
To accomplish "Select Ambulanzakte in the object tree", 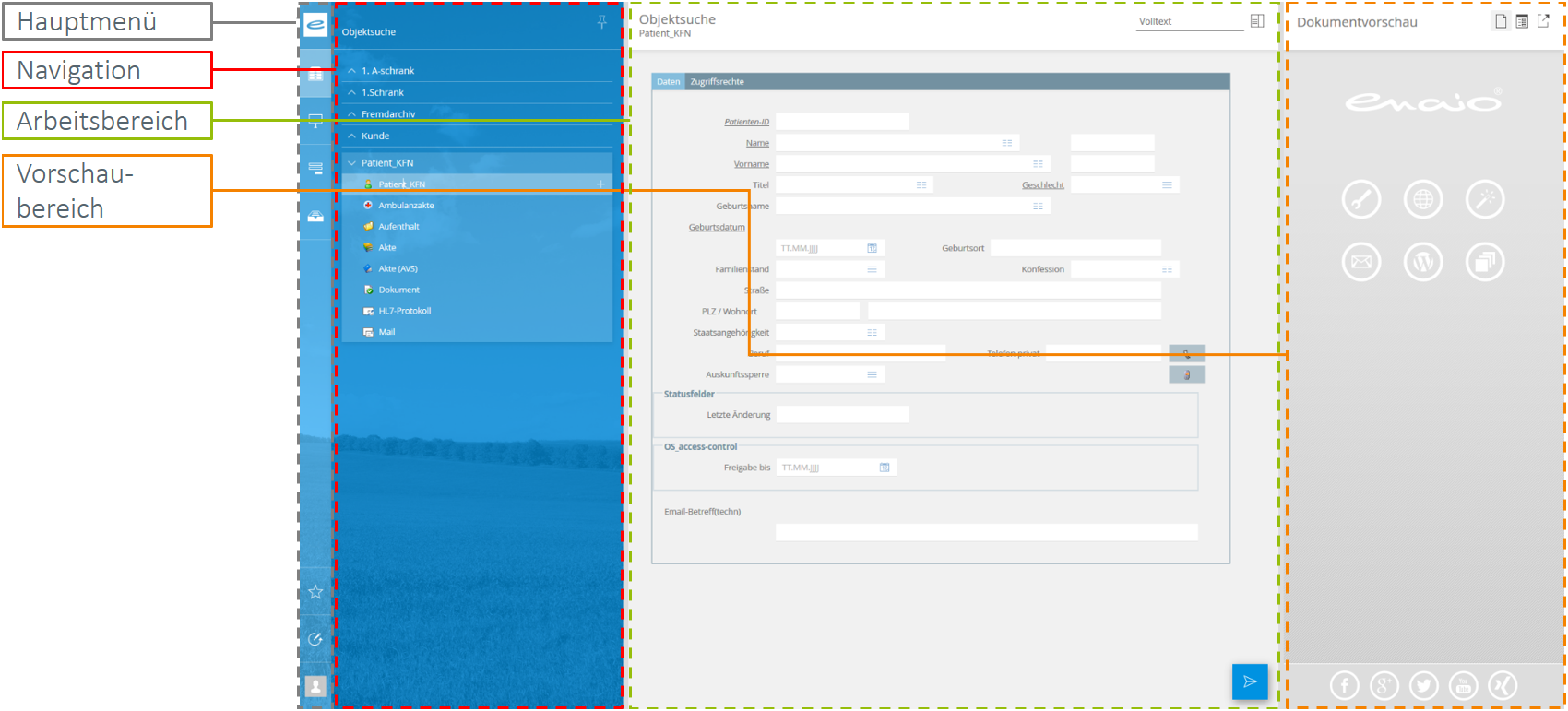I will tap(406, 206).
